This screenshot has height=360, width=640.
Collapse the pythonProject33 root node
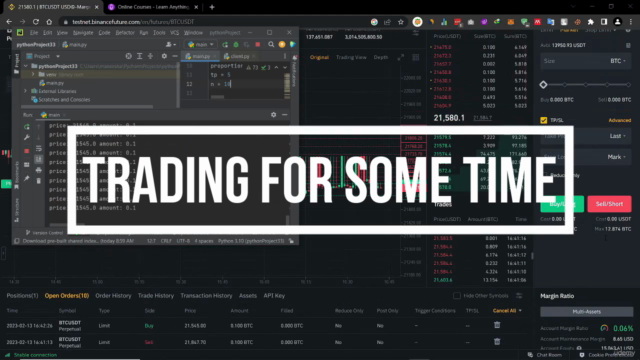coord(26,66)
